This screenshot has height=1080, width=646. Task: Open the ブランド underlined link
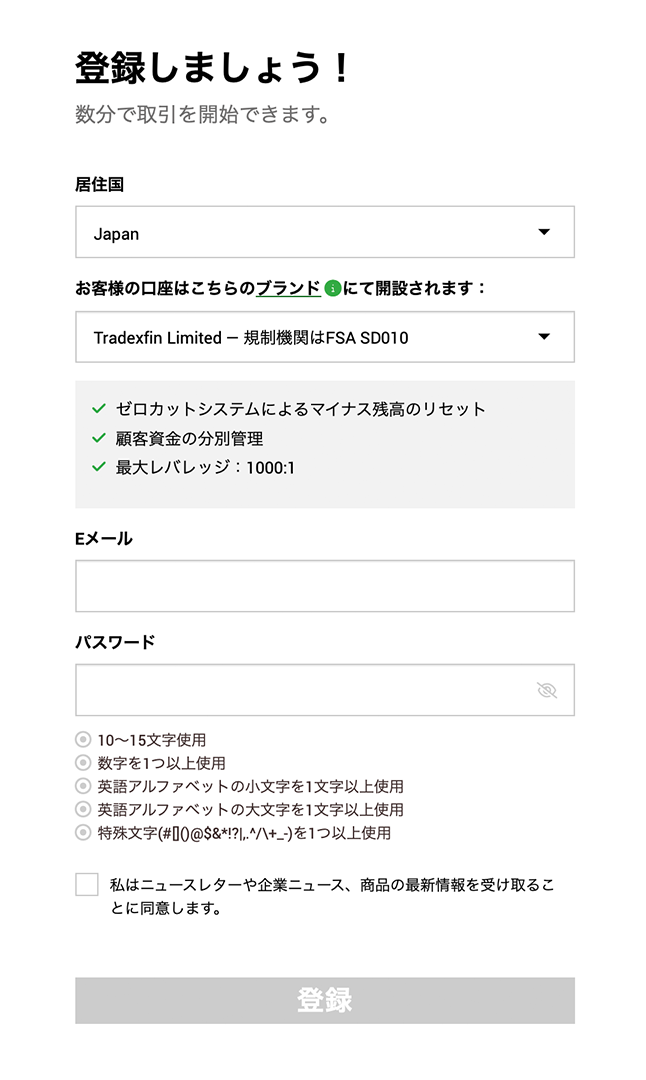tap(288, 288)
